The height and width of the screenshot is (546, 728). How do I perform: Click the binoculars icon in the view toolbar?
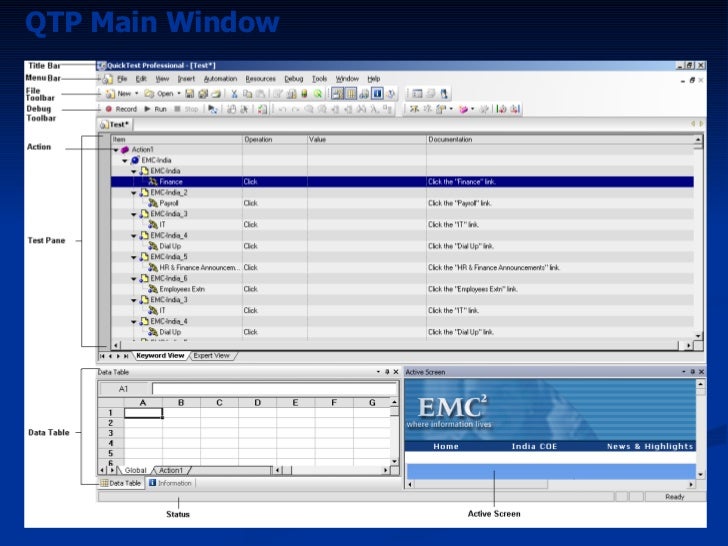coord(364,94)
